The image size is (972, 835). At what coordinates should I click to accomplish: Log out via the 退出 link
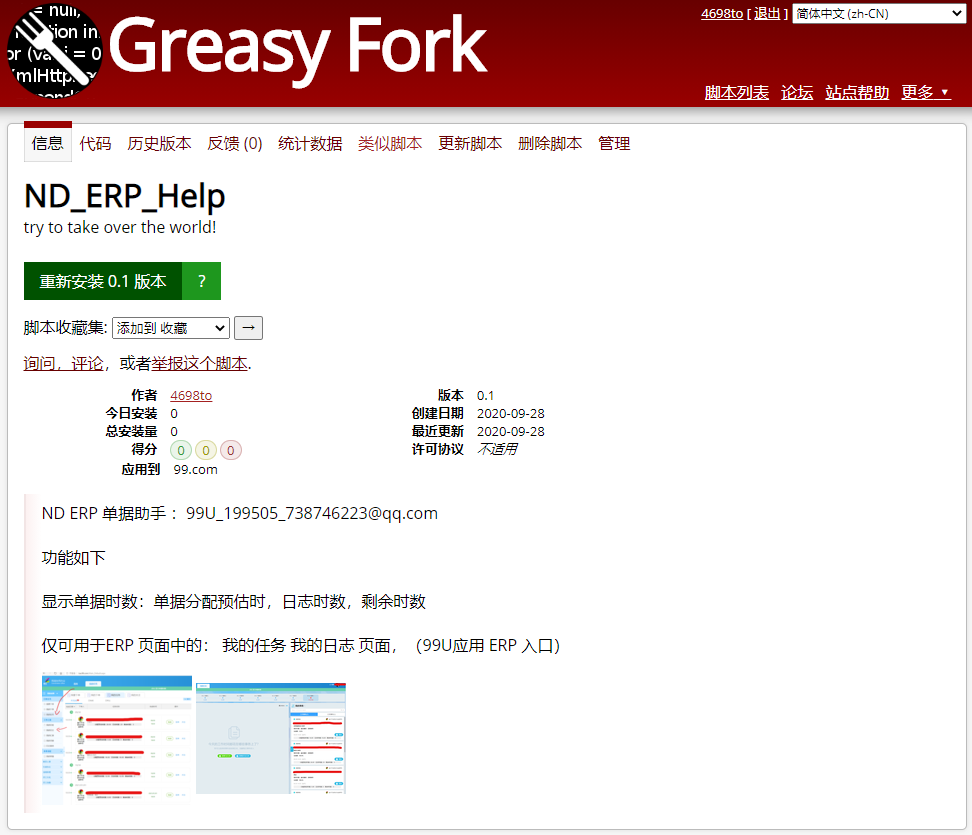click(x=767, y=14)
